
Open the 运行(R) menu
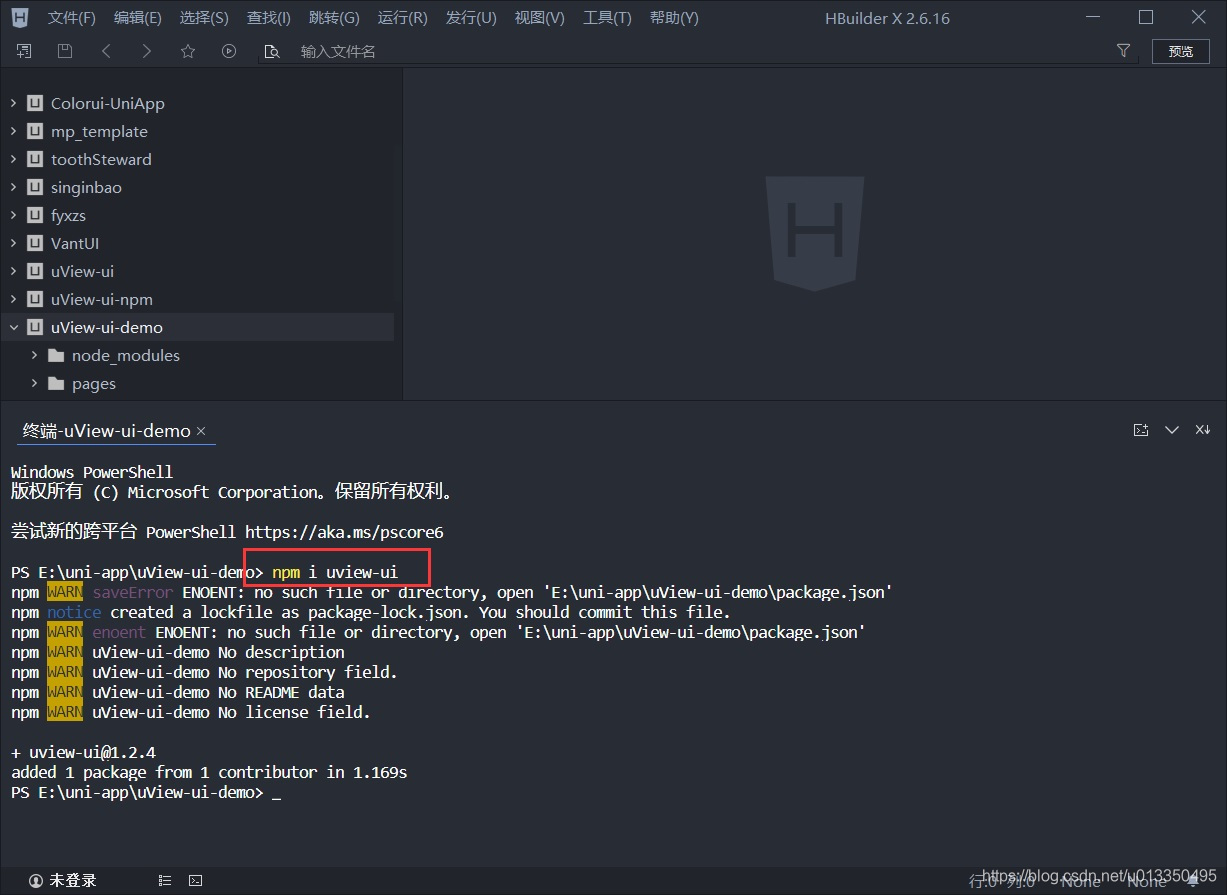click(x=403, y=18)
